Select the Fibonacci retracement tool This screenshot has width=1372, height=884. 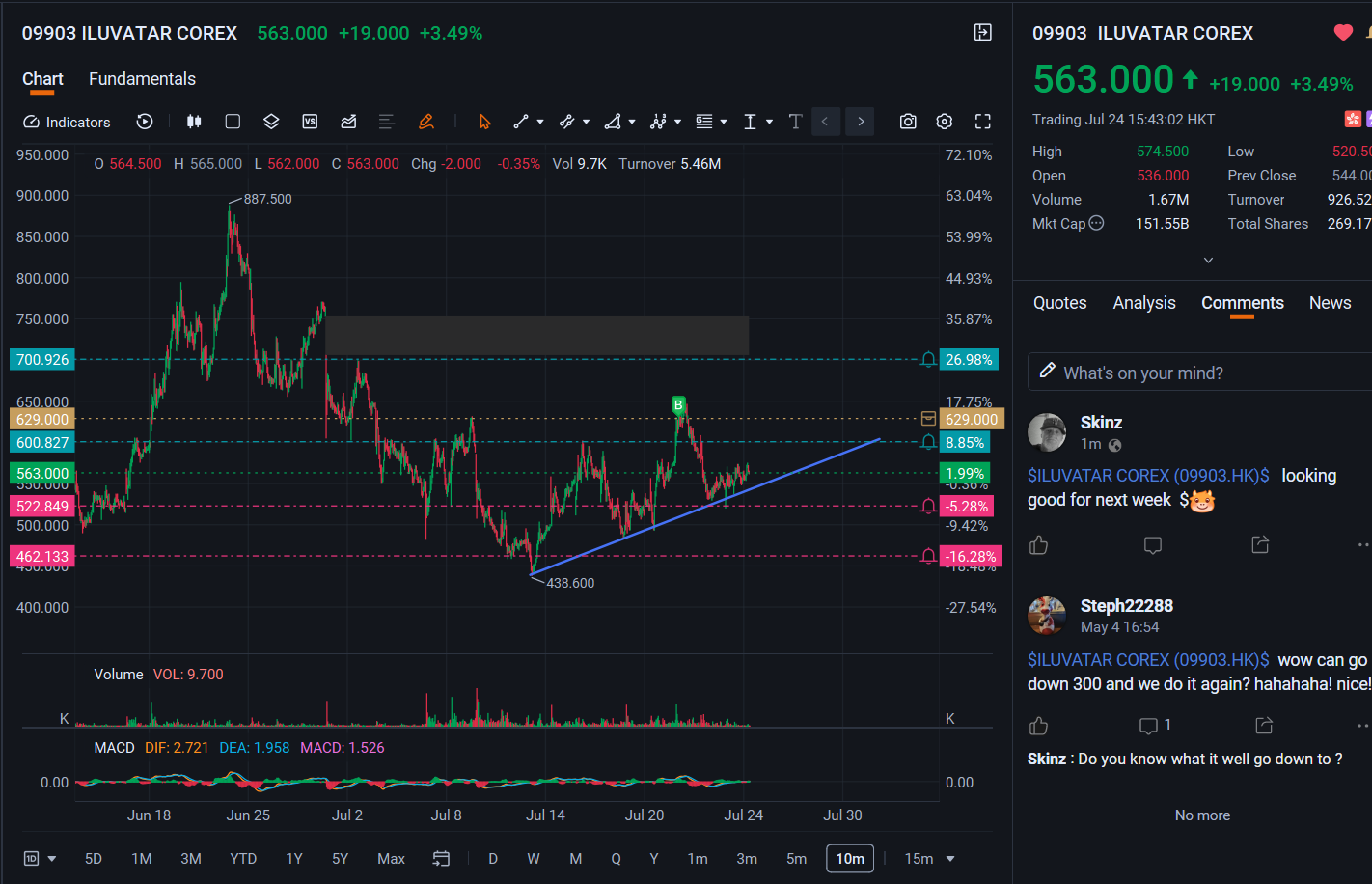[704, 122]
